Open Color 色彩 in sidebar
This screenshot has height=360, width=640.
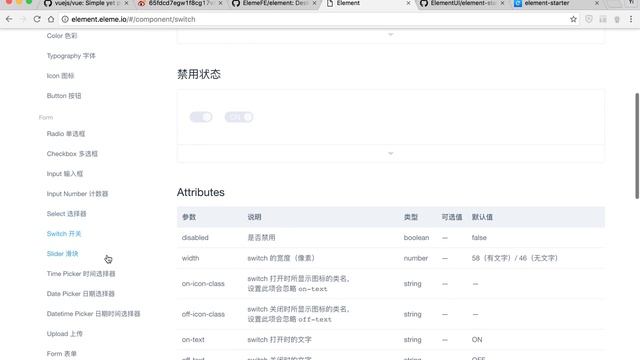tap(62, 36)
